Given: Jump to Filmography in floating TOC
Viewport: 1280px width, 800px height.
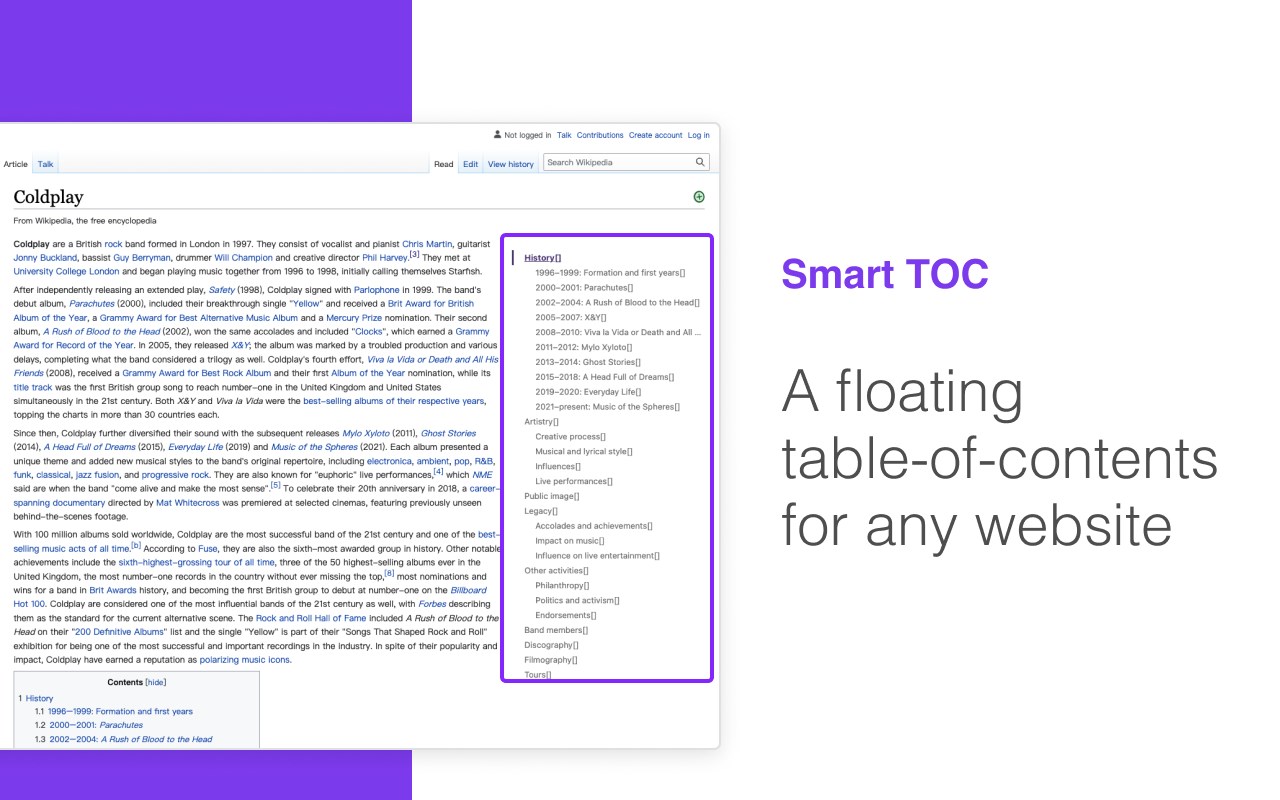Looking at the screenshot, I should pyautogui.click(x=551, y=660).
